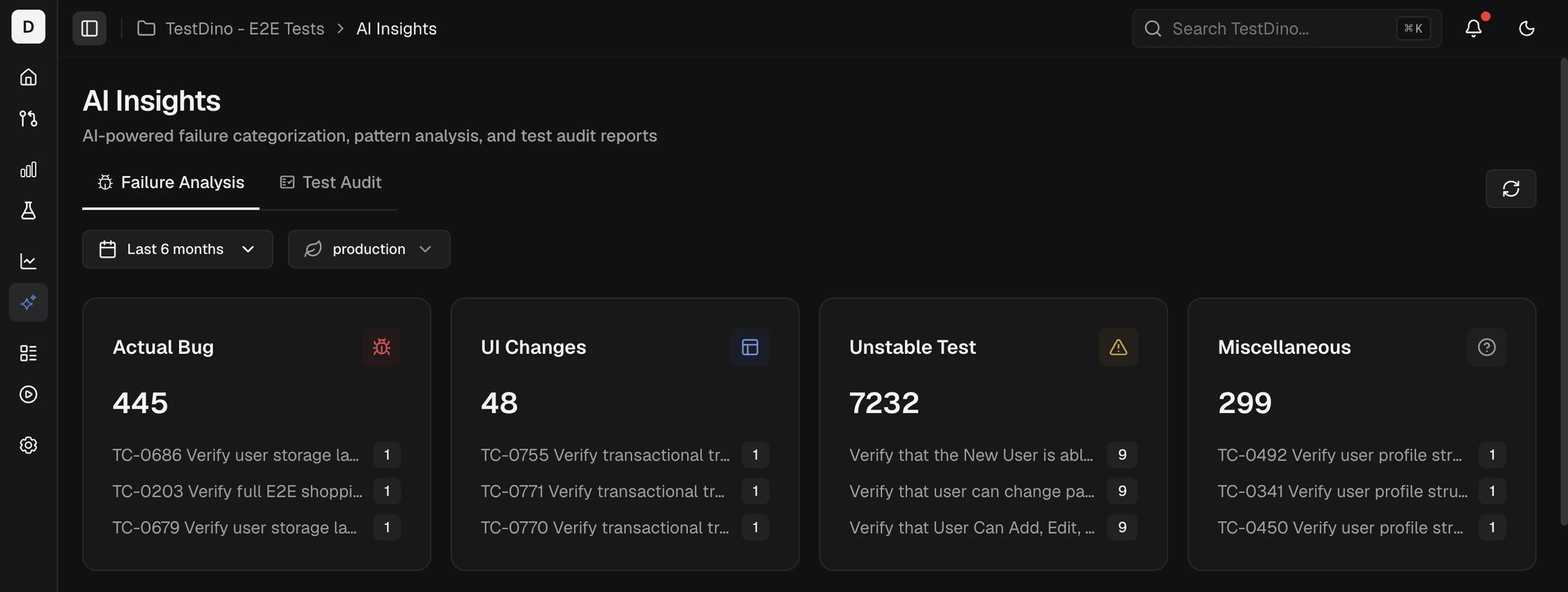Screen dimensions: 1568x592
Task: Click leaf icon in environment filter
Action: point(313,249)
